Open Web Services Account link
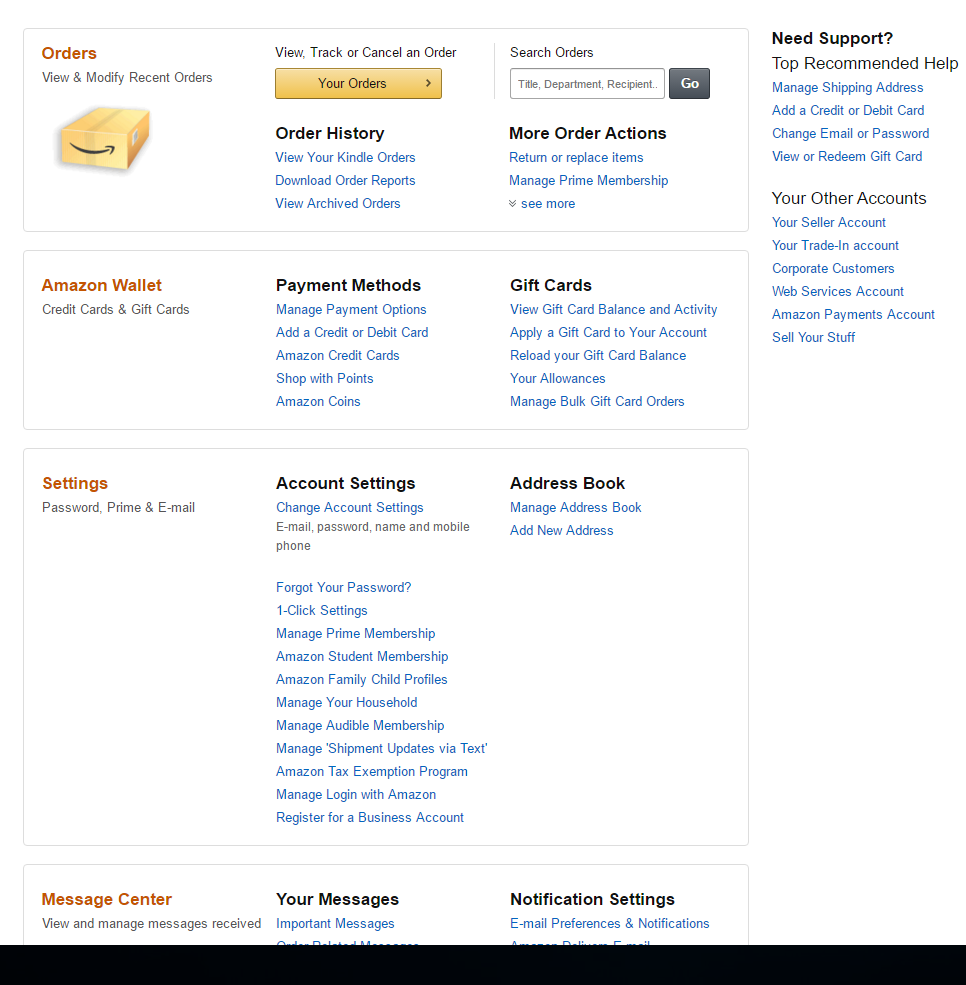Viewport: 966px width, 985px height. pos(837,292)
